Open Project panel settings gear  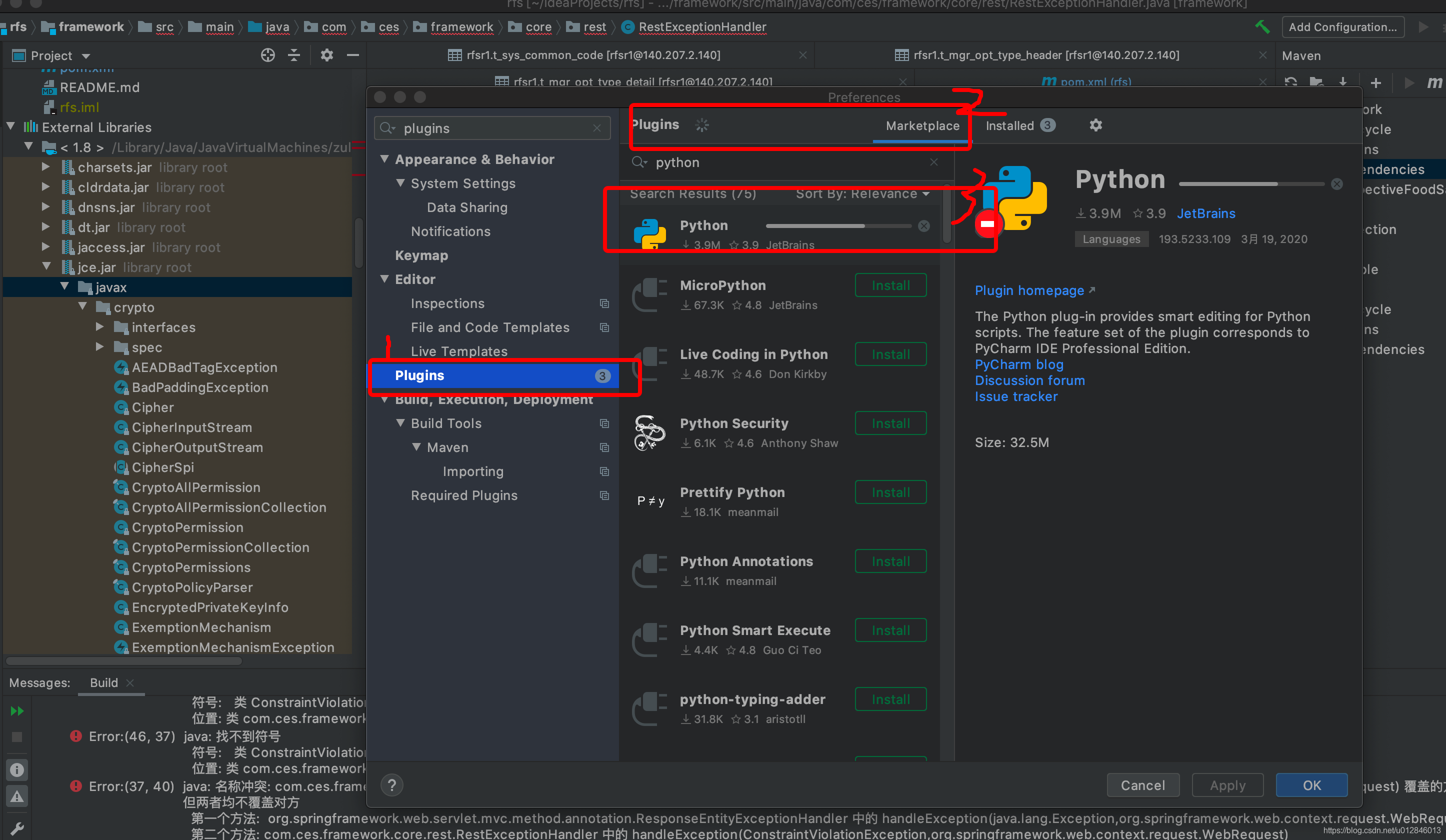point(326,55)
